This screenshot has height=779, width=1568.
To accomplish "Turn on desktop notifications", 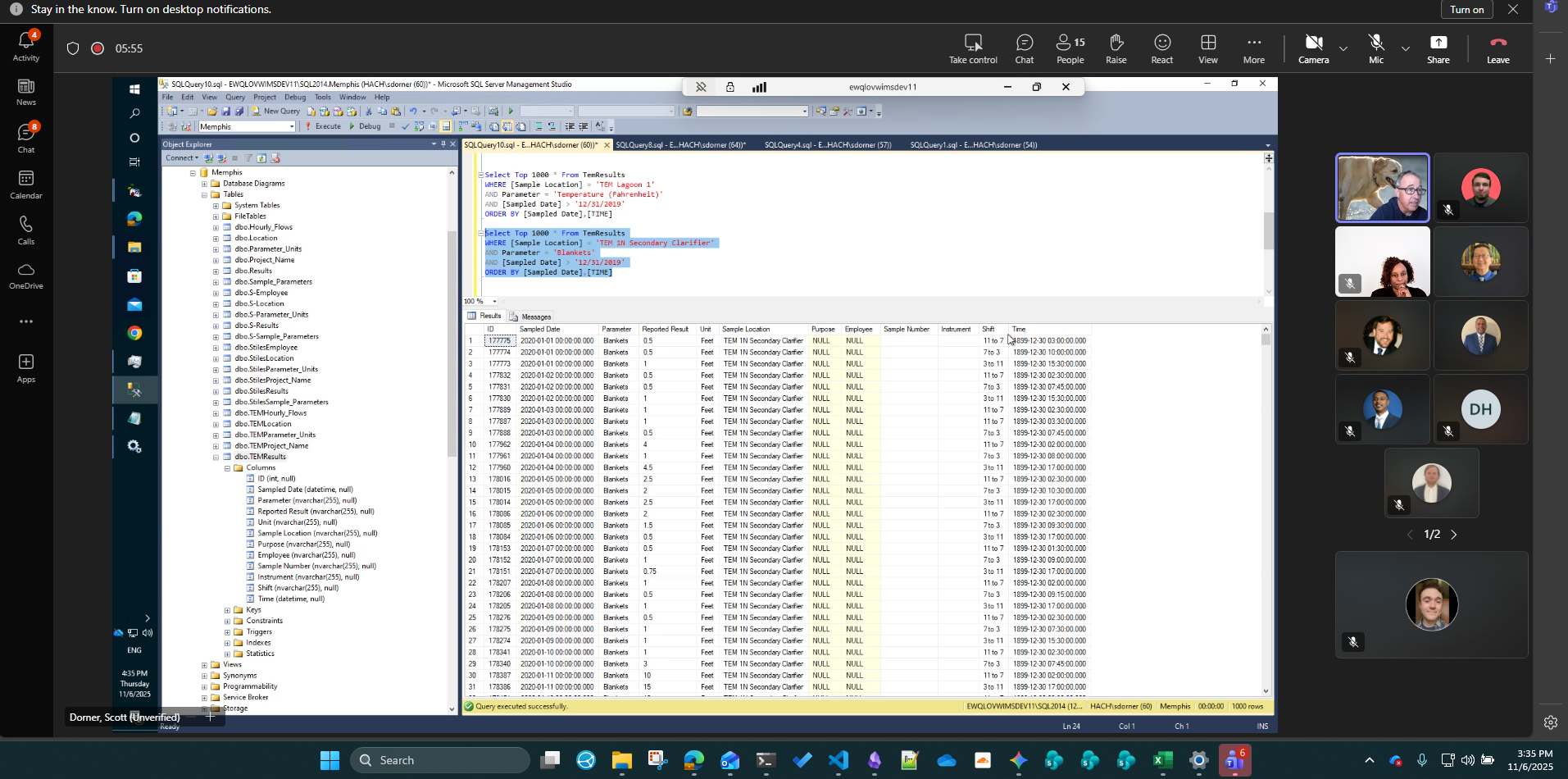I will pos(1466,10).
